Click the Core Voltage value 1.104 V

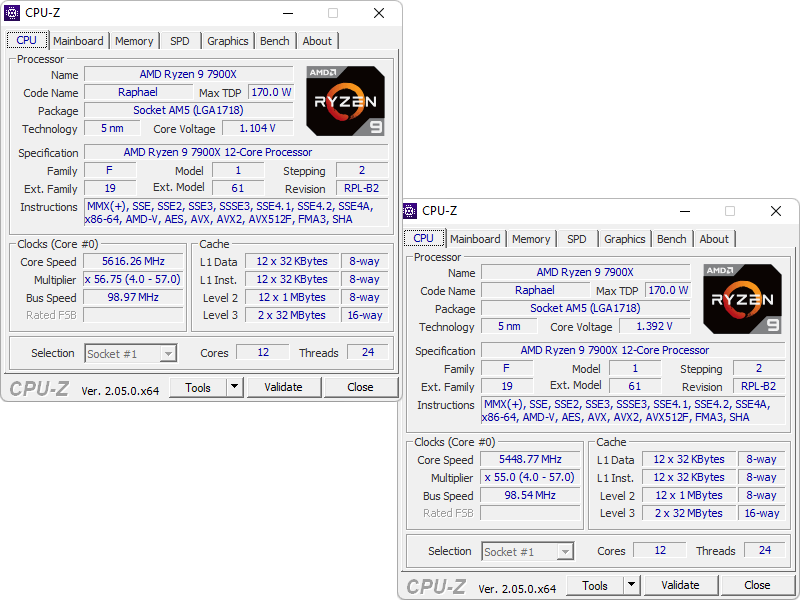pos(258,128)
